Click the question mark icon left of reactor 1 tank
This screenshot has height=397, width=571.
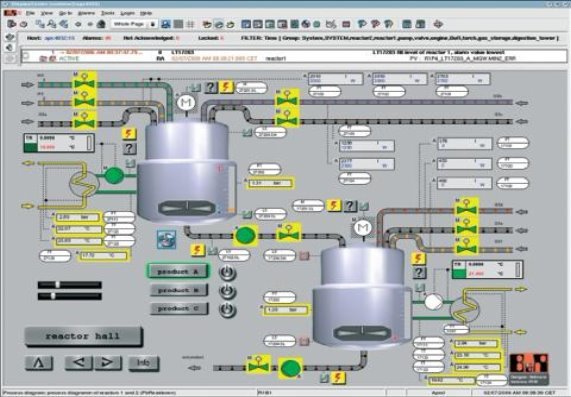click(129, 149)
